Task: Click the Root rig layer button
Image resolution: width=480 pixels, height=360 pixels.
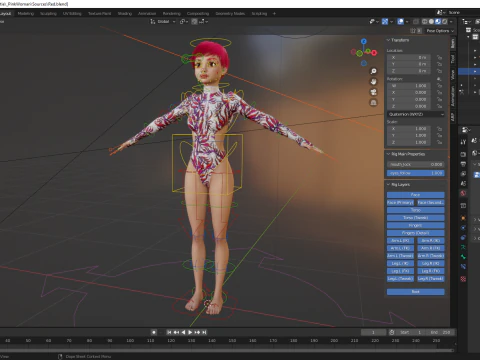Action: pyautogui.click(x=415, y=292)
